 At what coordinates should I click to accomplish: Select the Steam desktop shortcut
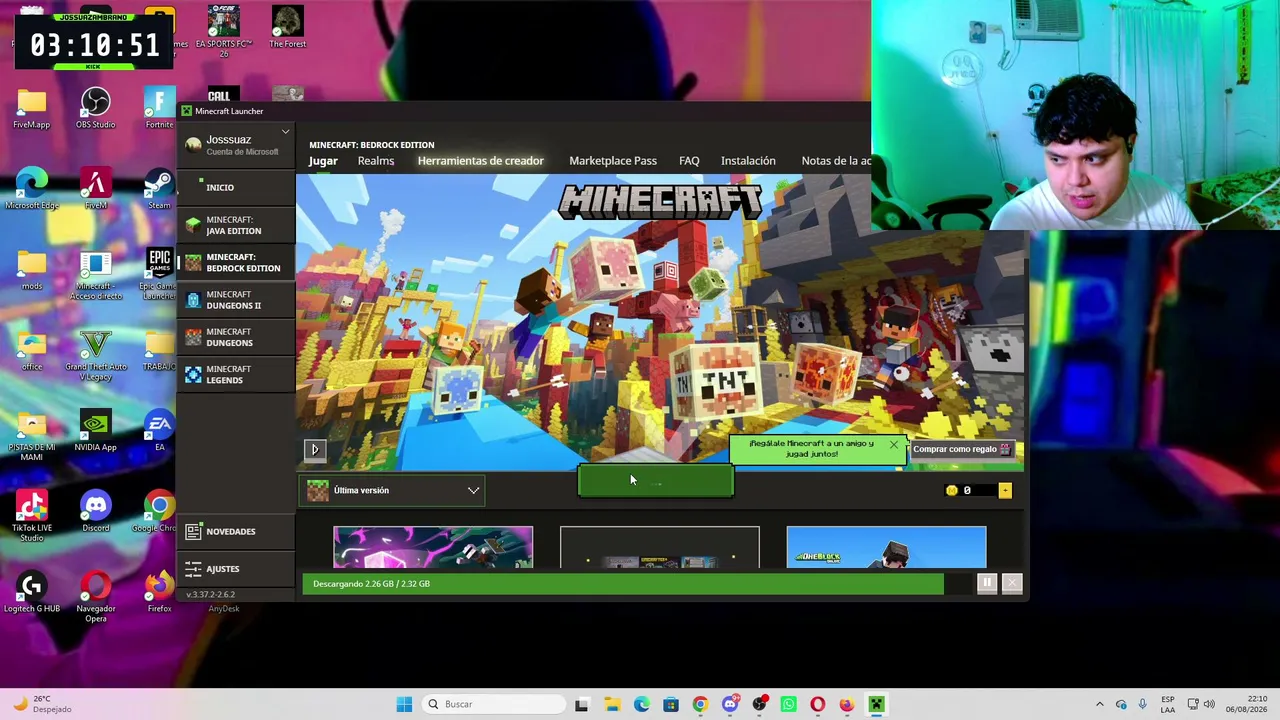[x=159, y=189]
